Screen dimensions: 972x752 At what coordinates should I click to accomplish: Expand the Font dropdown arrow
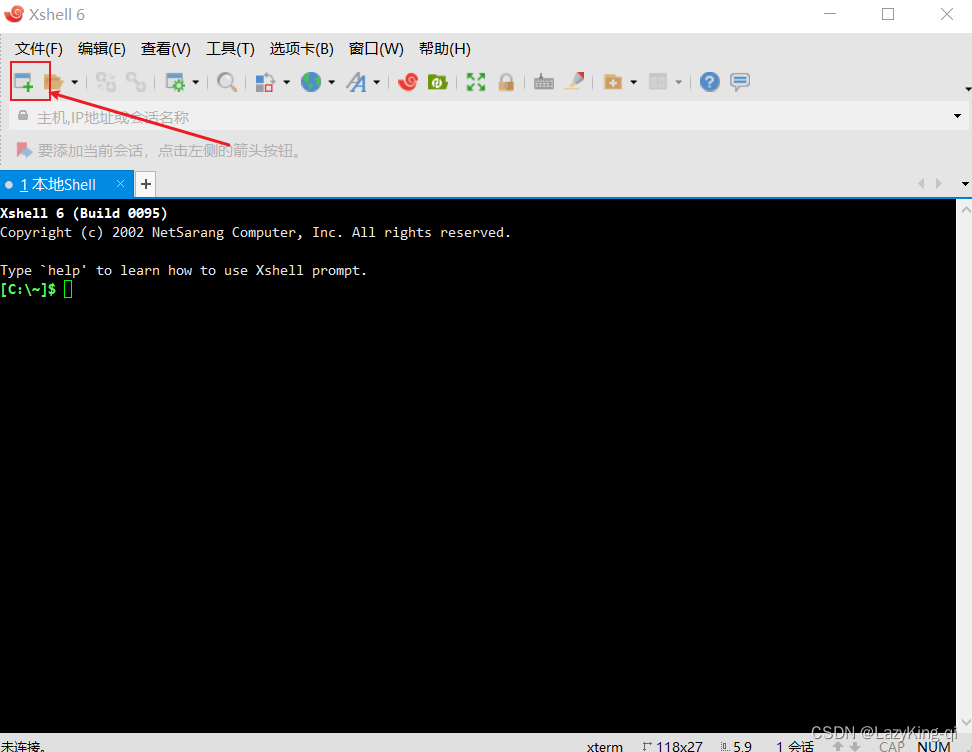(x=376, y=82)
